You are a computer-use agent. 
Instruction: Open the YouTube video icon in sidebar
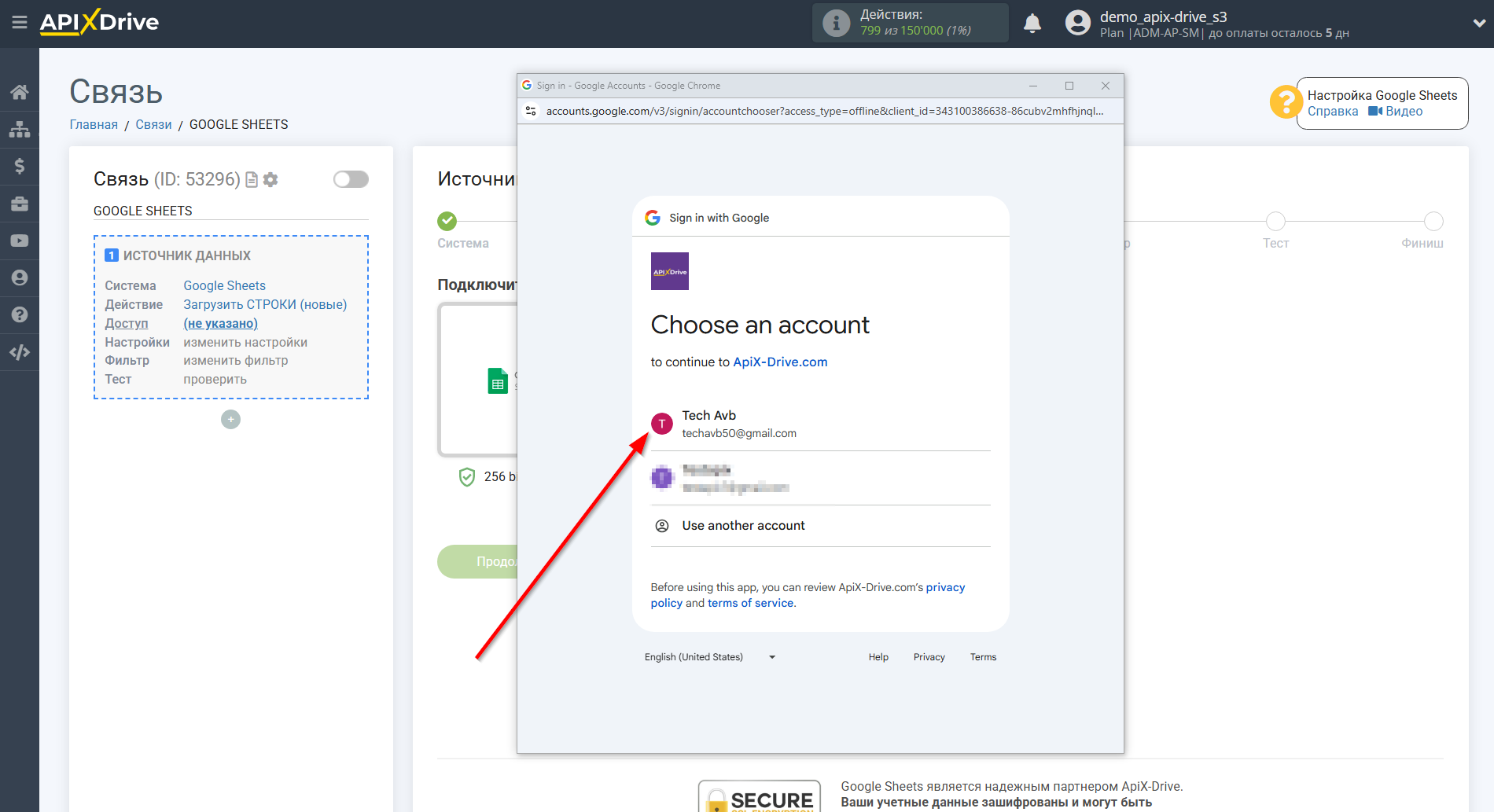(x=20, y=240)
